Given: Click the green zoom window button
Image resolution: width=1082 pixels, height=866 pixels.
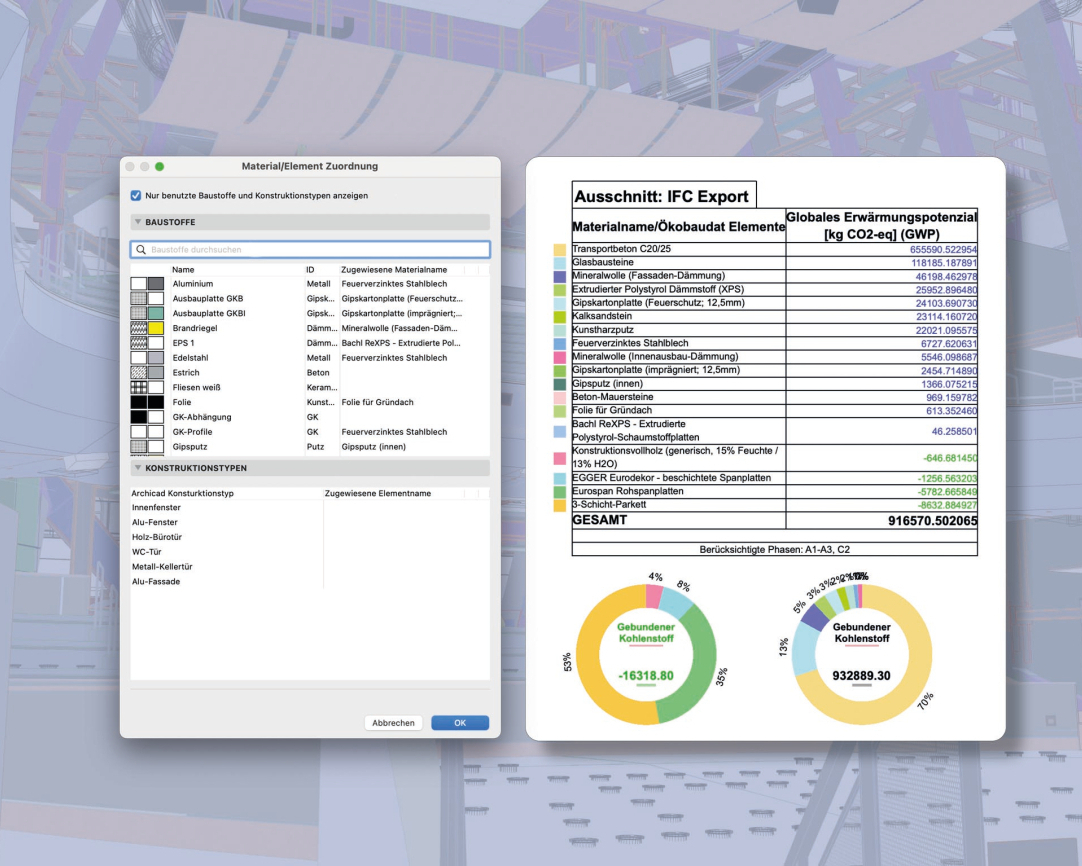Looking at the screenshot, I should coord(160,166).
